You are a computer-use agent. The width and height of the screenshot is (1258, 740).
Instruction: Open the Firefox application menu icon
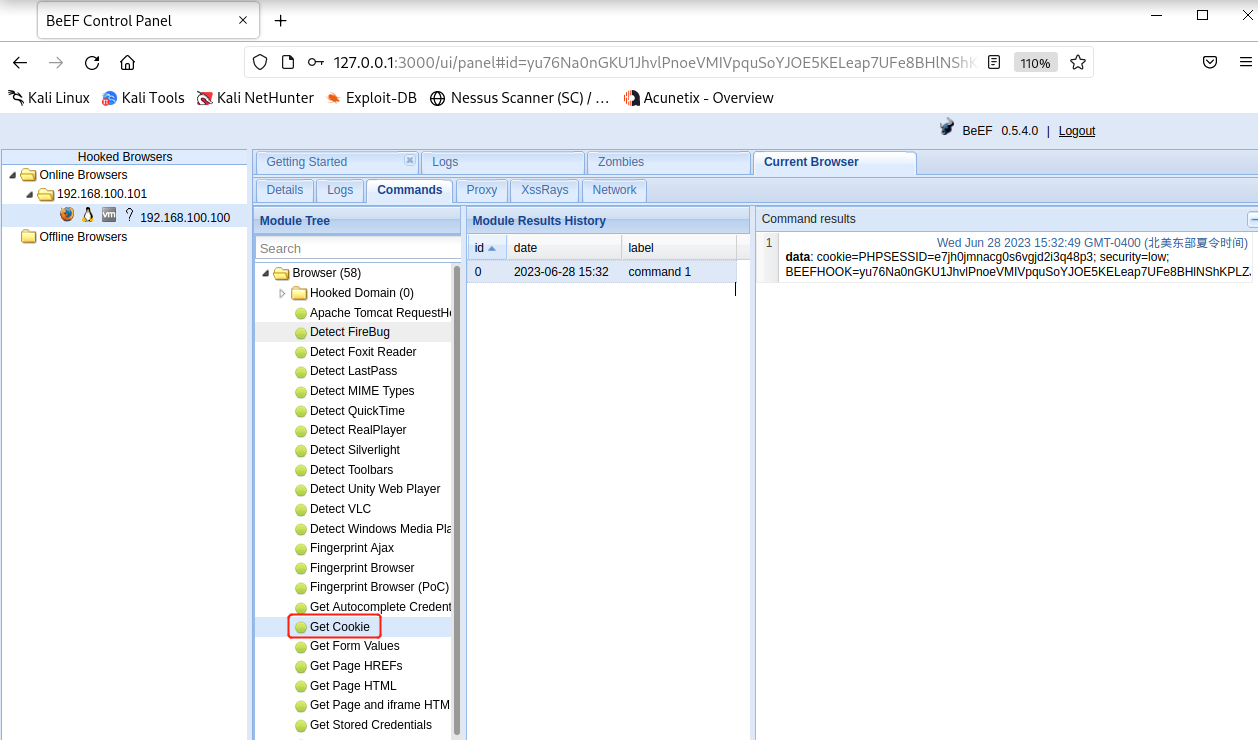[x=1243, y=62]
